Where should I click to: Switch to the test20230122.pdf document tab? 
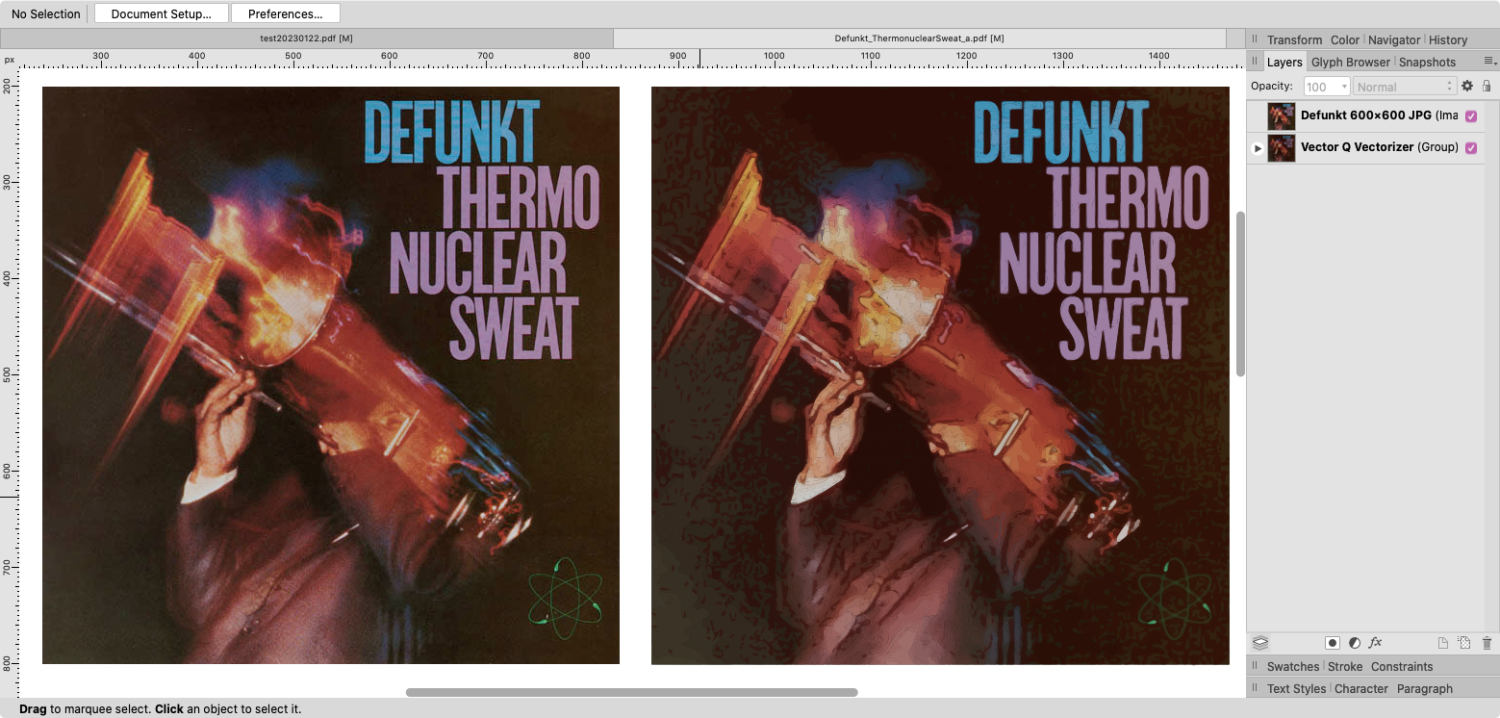pyautogui.click(x=307, y=37)
